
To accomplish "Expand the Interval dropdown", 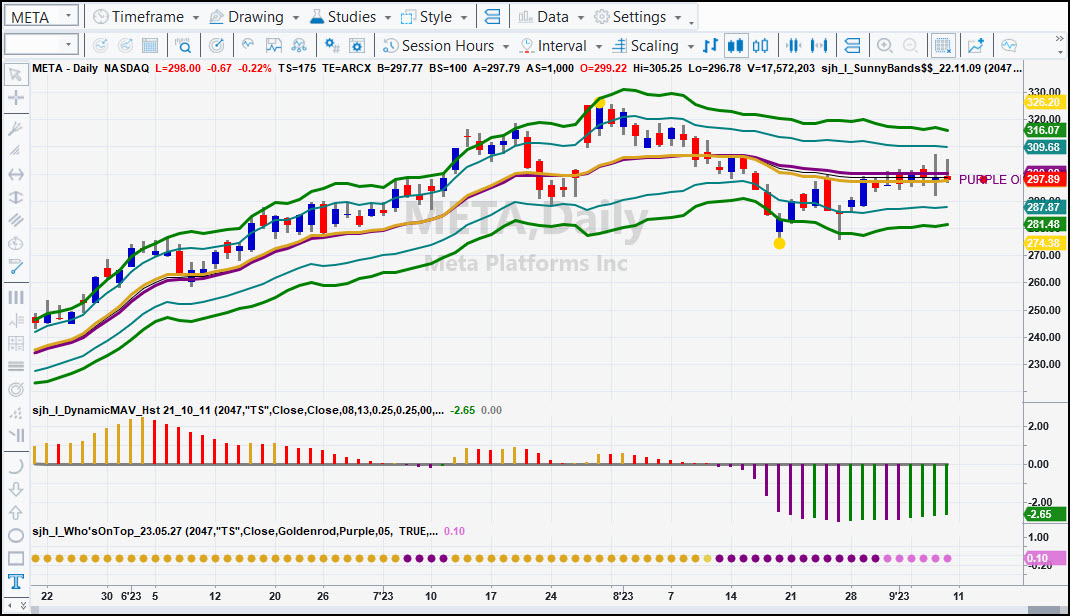I will (598, 46).
